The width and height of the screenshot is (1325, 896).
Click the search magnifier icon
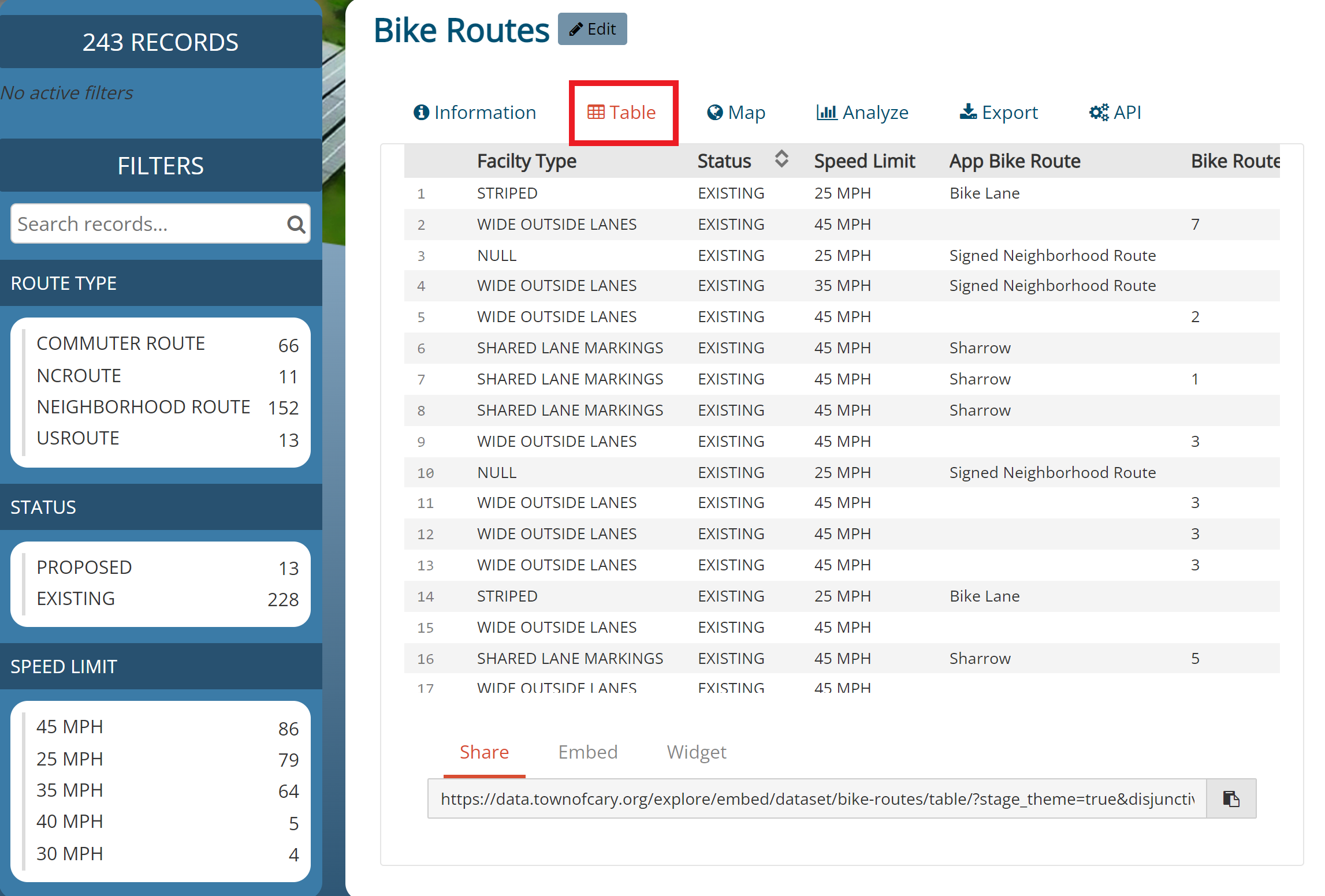[296, 224]
